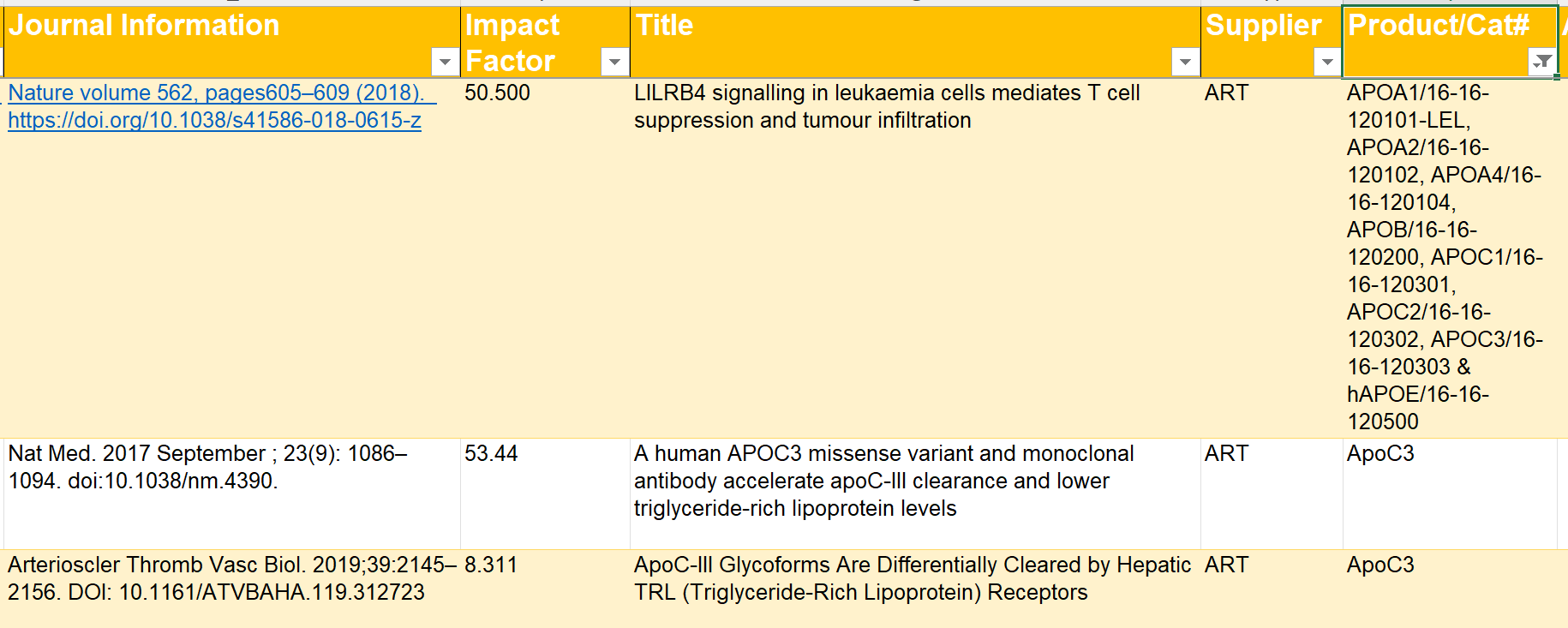Image resolution: width=1568 pixels, height=628 pixels.
Task: Select the Arterioscler Thromb Vasc Biol cell
Action: [231, 578]
